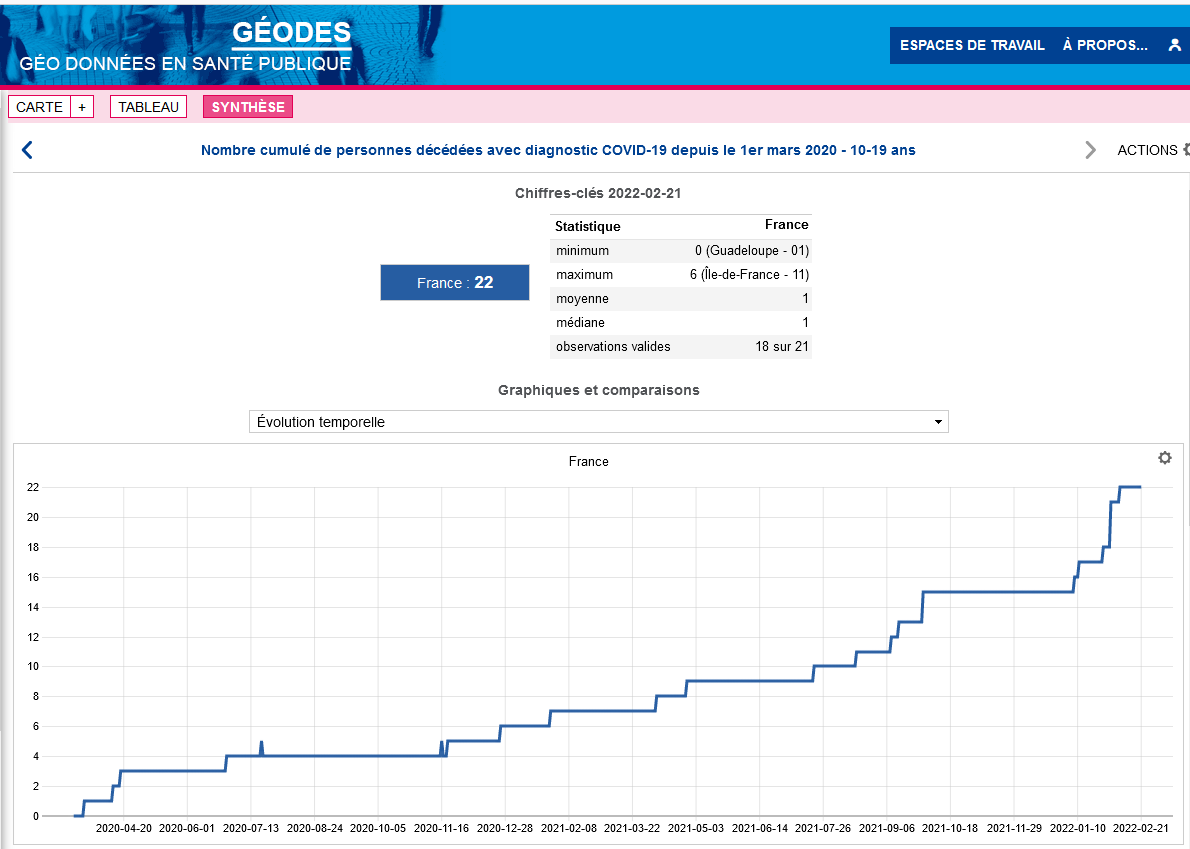
Task: Click the minimum row value Guadeloupe
Action: pyautogui.click(x=752, y=250)
